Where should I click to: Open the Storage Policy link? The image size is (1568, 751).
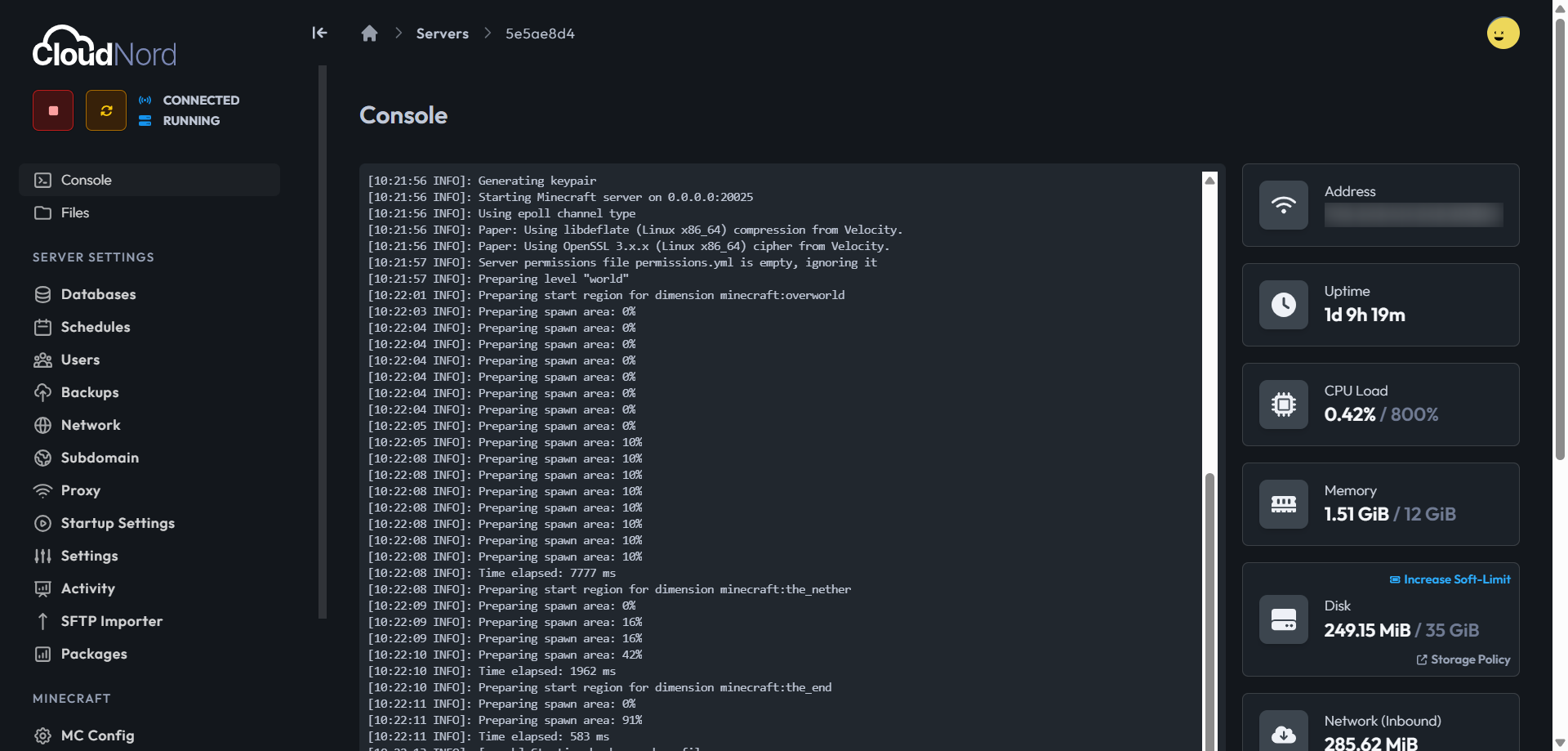tap(1463, 659)
